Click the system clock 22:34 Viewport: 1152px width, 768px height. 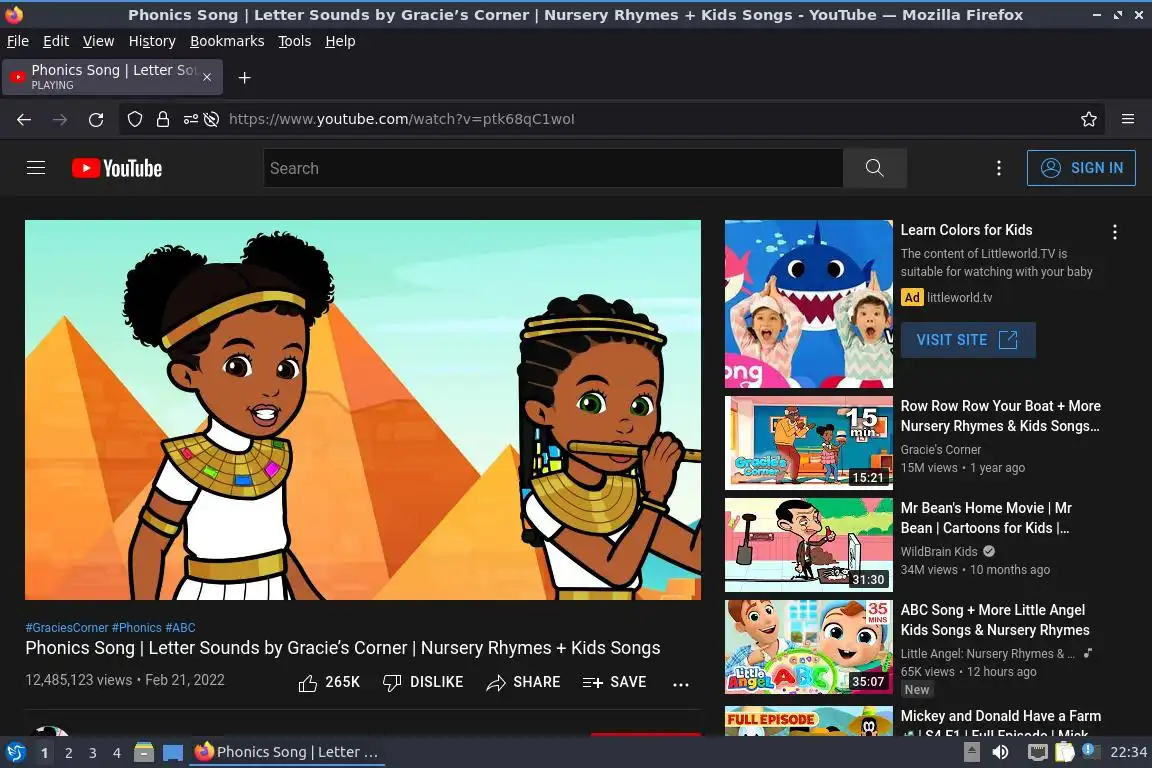pos(1128,752)
